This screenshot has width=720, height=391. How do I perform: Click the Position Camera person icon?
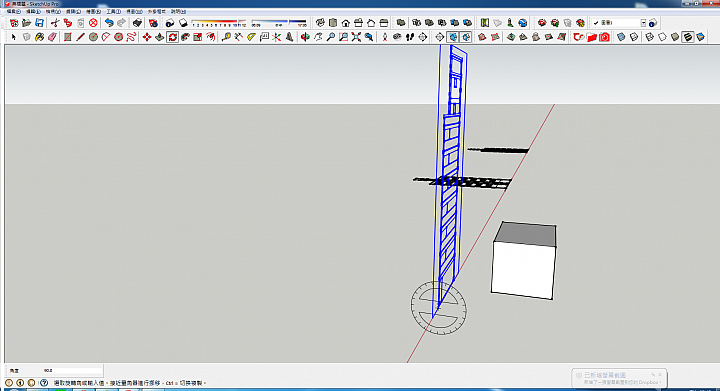385,37
